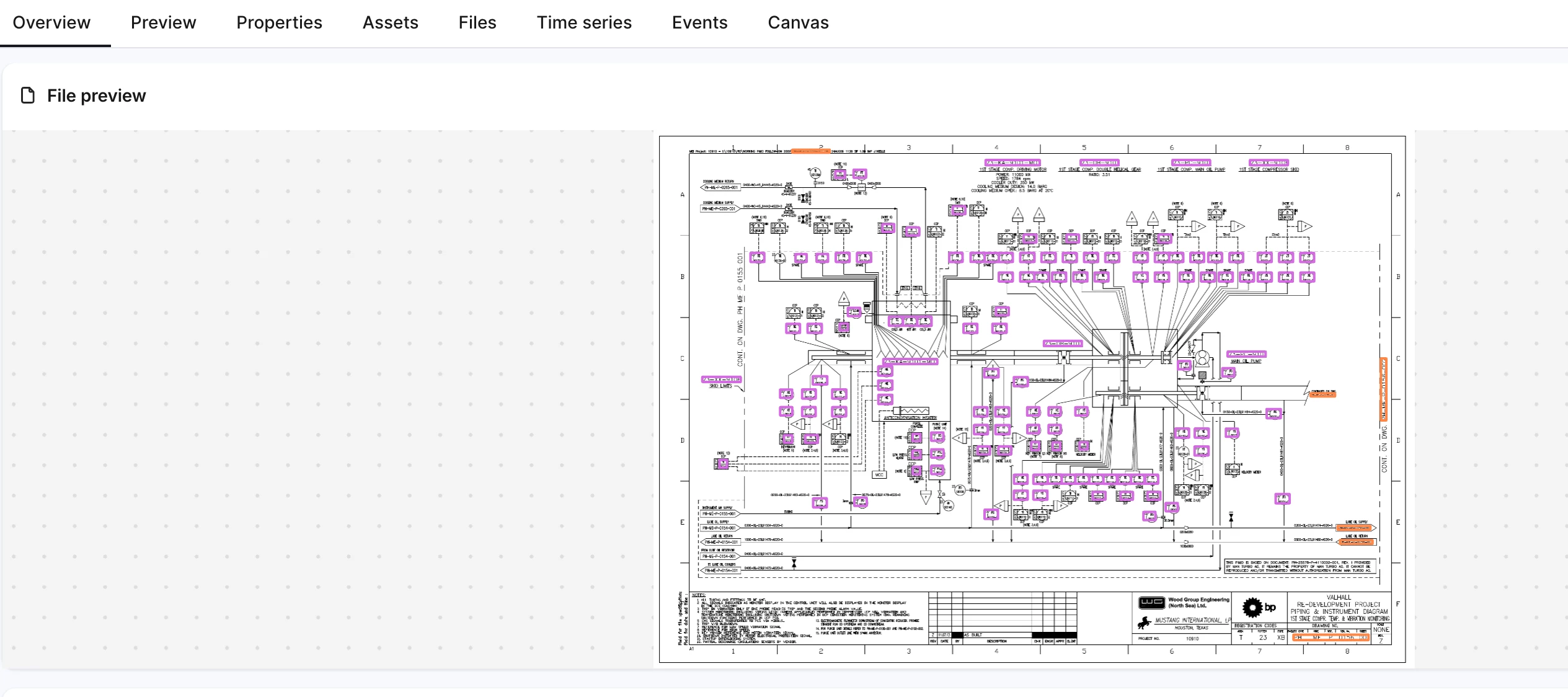Click purple tag above 1st Stage Main Oil Pump title
The height and width of the screenshot is (697, 1568).
coord(1190,163)
